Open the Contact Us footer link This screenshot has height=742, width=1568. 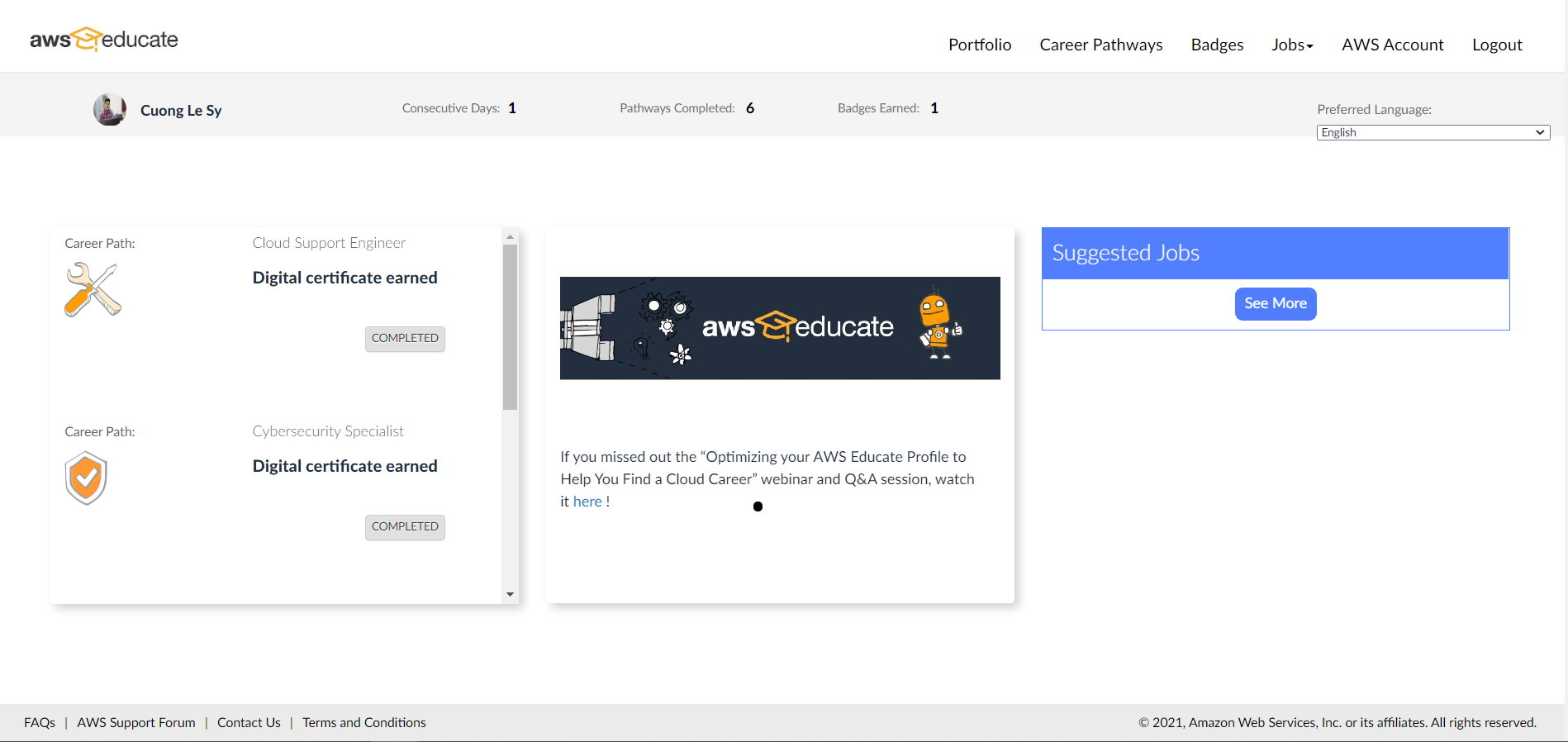coord(249,722)
